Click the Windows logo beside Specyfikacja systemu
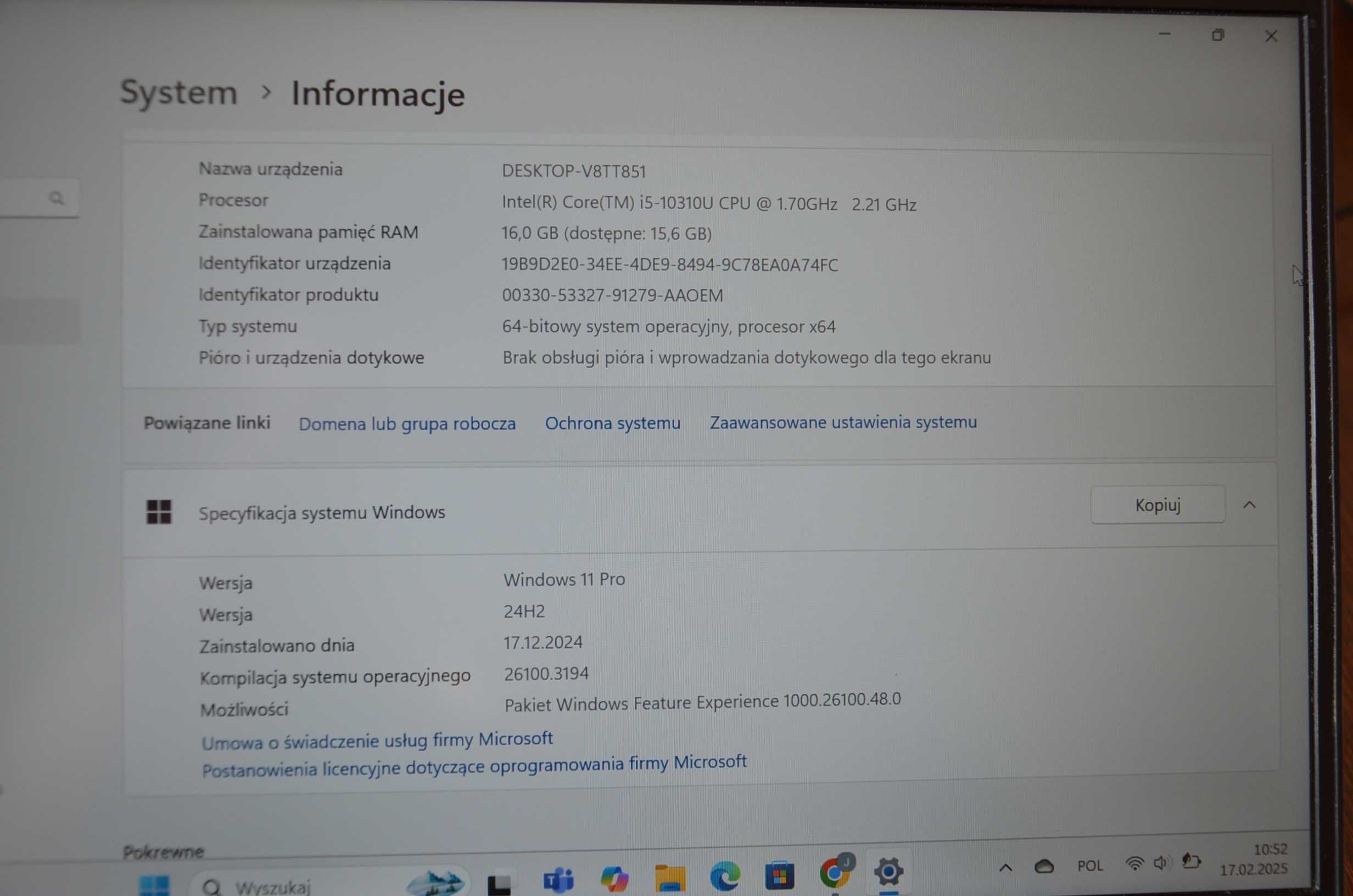This screenshot has height=896, width=1353. [x=159, y=512]
